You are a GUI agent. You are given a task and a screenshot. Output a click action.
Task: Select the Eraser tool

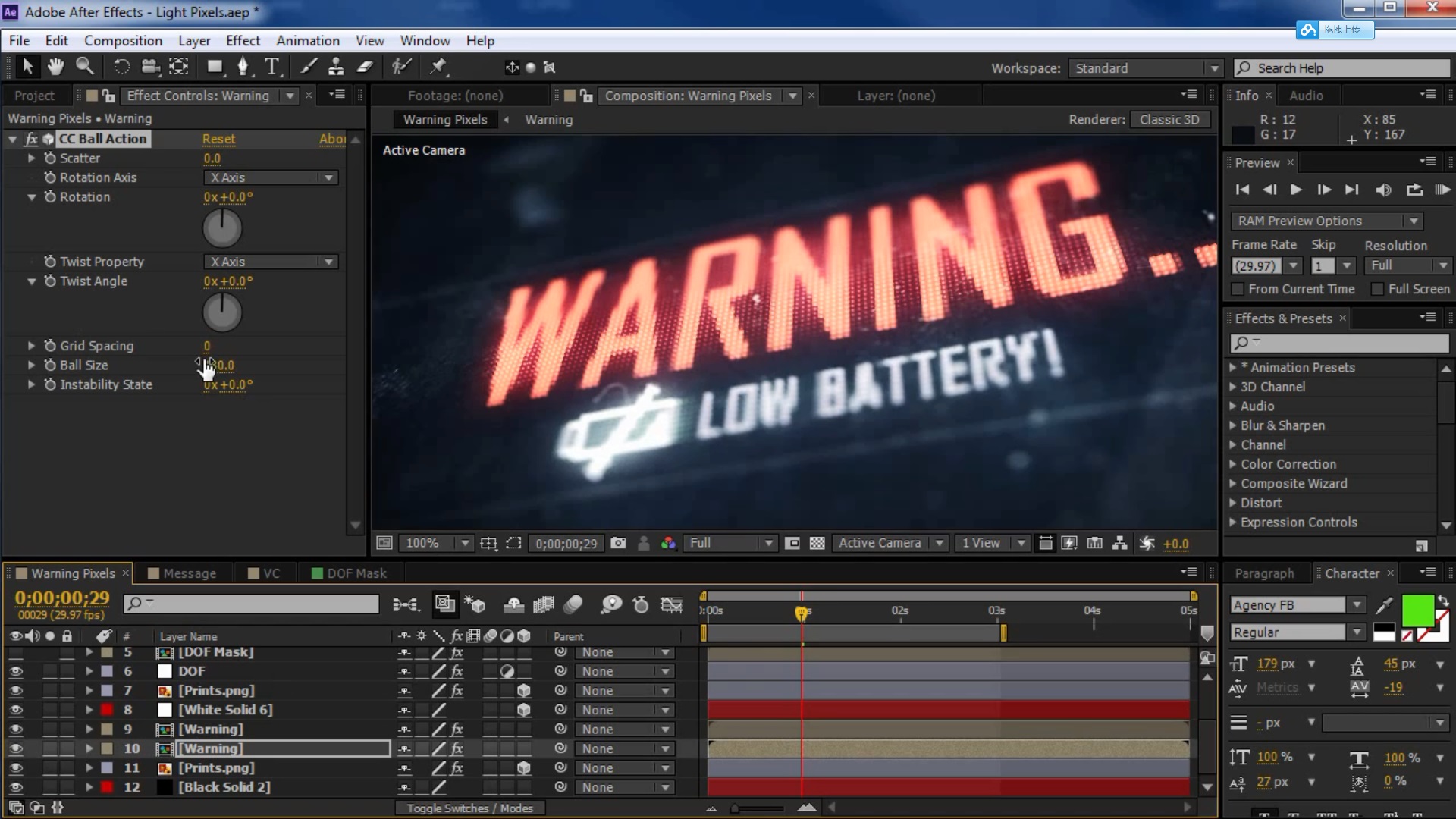tap(365, 67)
